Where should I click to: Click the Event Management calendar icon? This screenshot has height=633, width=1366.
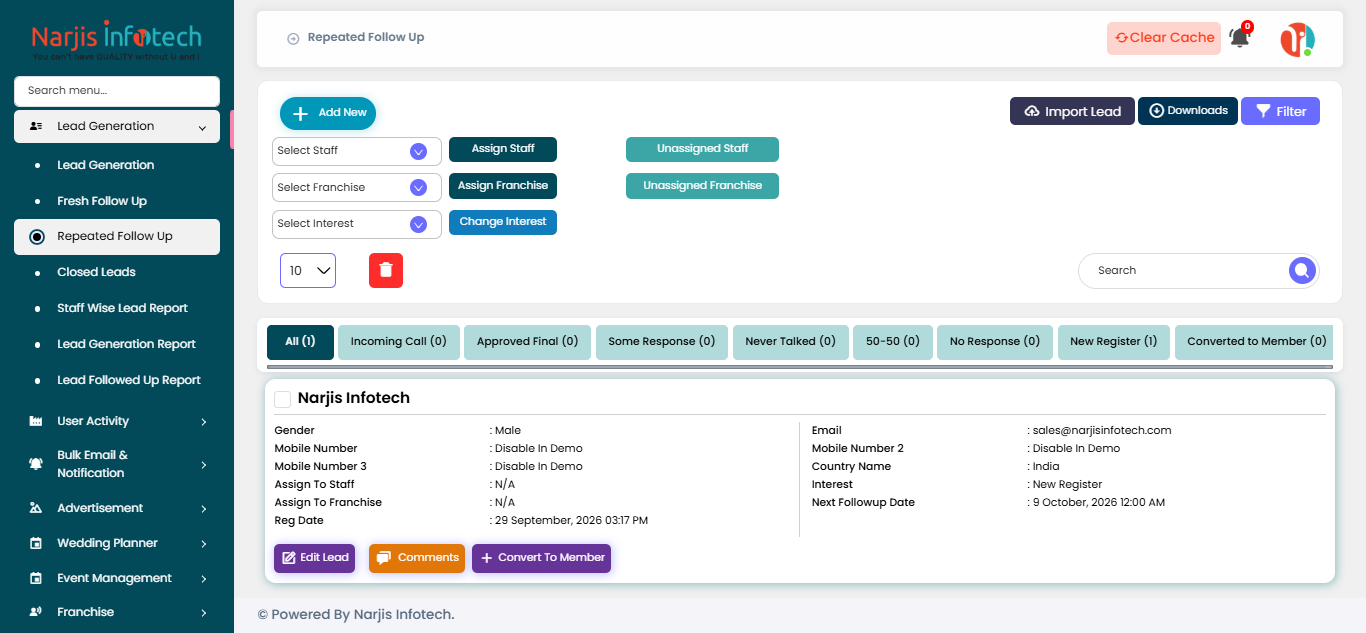[36, 579]
